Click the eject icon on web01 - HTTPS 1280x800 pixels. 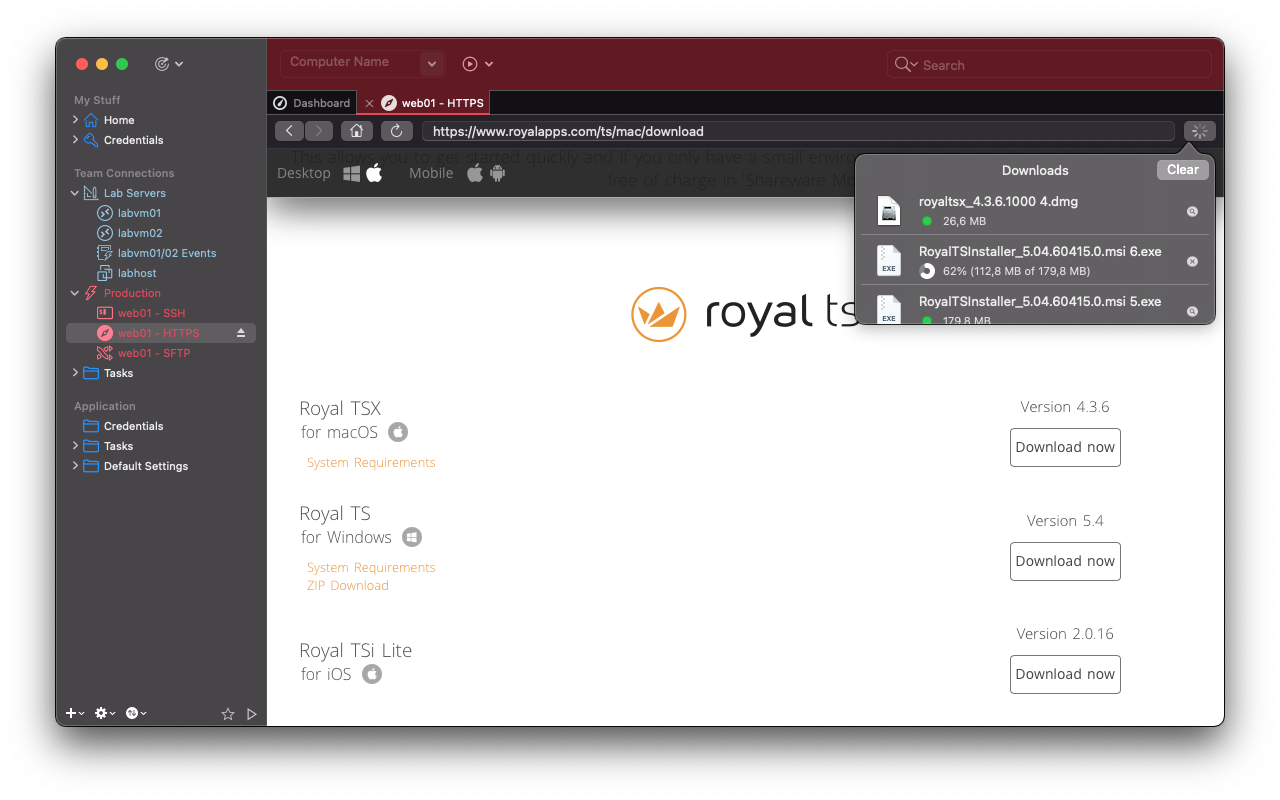pyautogui.click(x=241, y=333)
